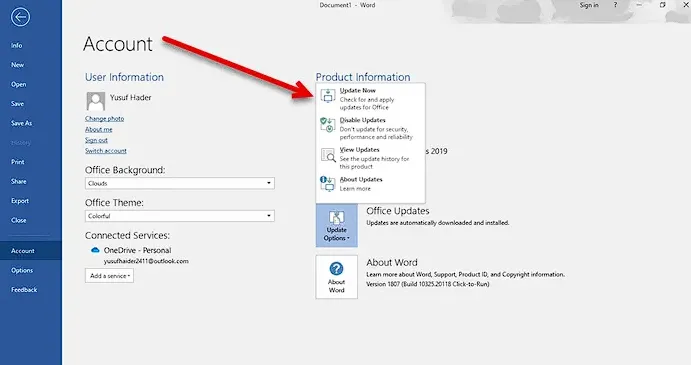Choose Open from the backstage menu

(x=19, y=84)
